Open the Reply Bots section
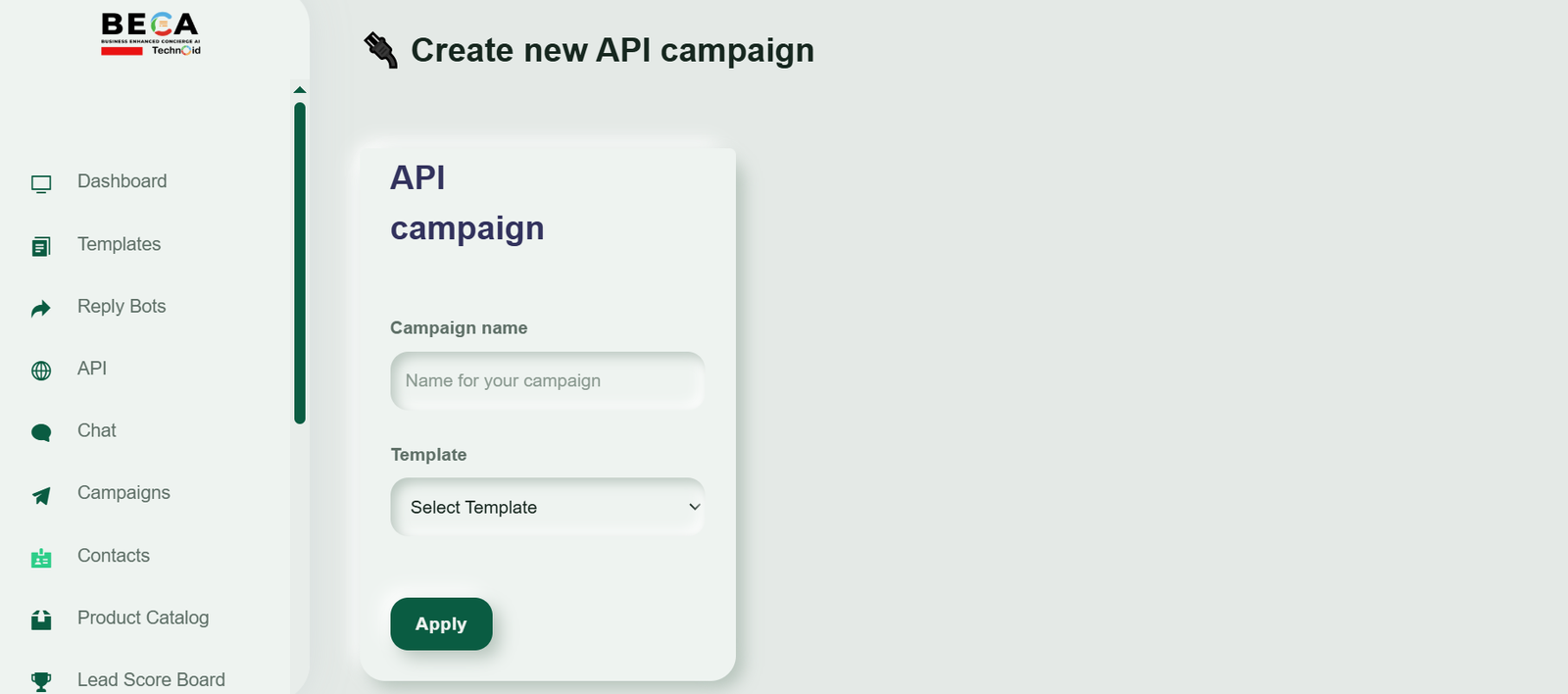 (x=122, y=306)
